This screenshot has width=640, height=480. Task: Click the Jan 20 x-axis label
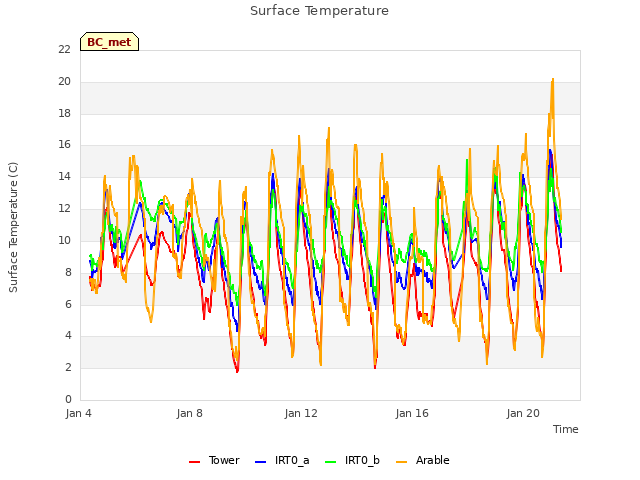click(523, 413)
